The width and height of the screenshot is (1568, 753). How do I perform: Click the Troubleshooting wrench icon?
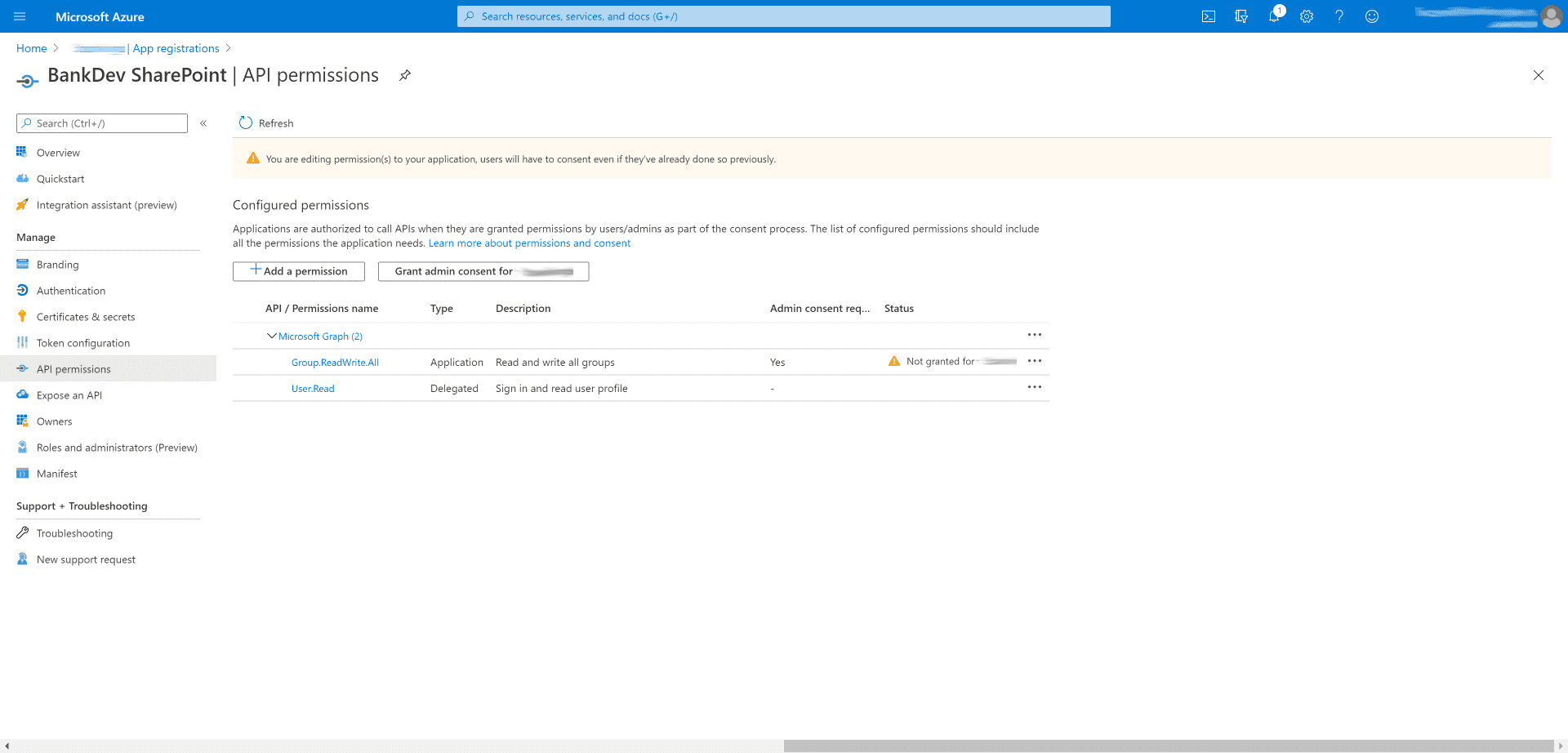pos(22,532)
